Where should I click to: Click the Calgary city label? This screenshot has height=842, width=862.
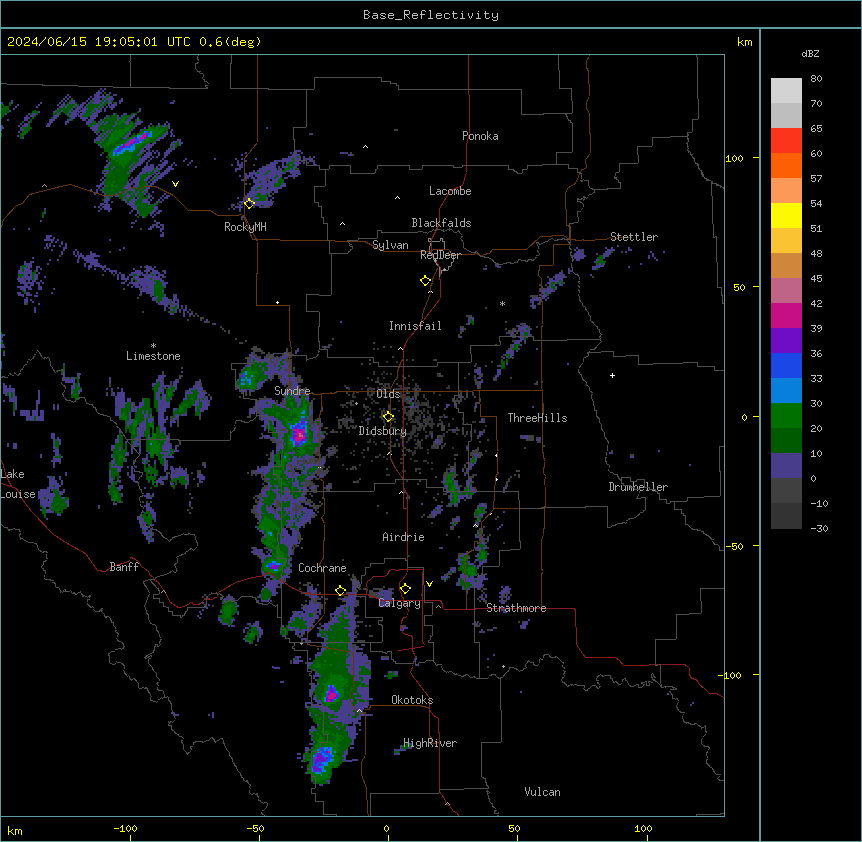click(x=400, y=603)
